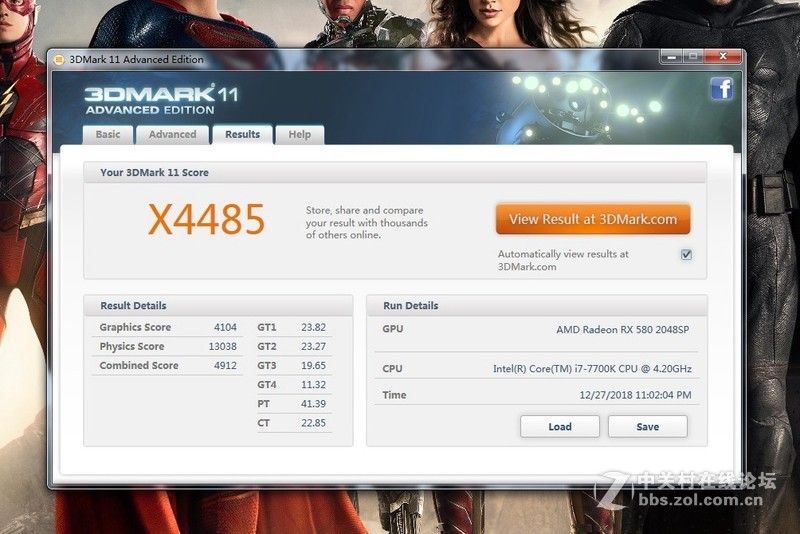
Task: Click the GPU name AMD Radeon RX 580
Action: [x=622, y=329]
